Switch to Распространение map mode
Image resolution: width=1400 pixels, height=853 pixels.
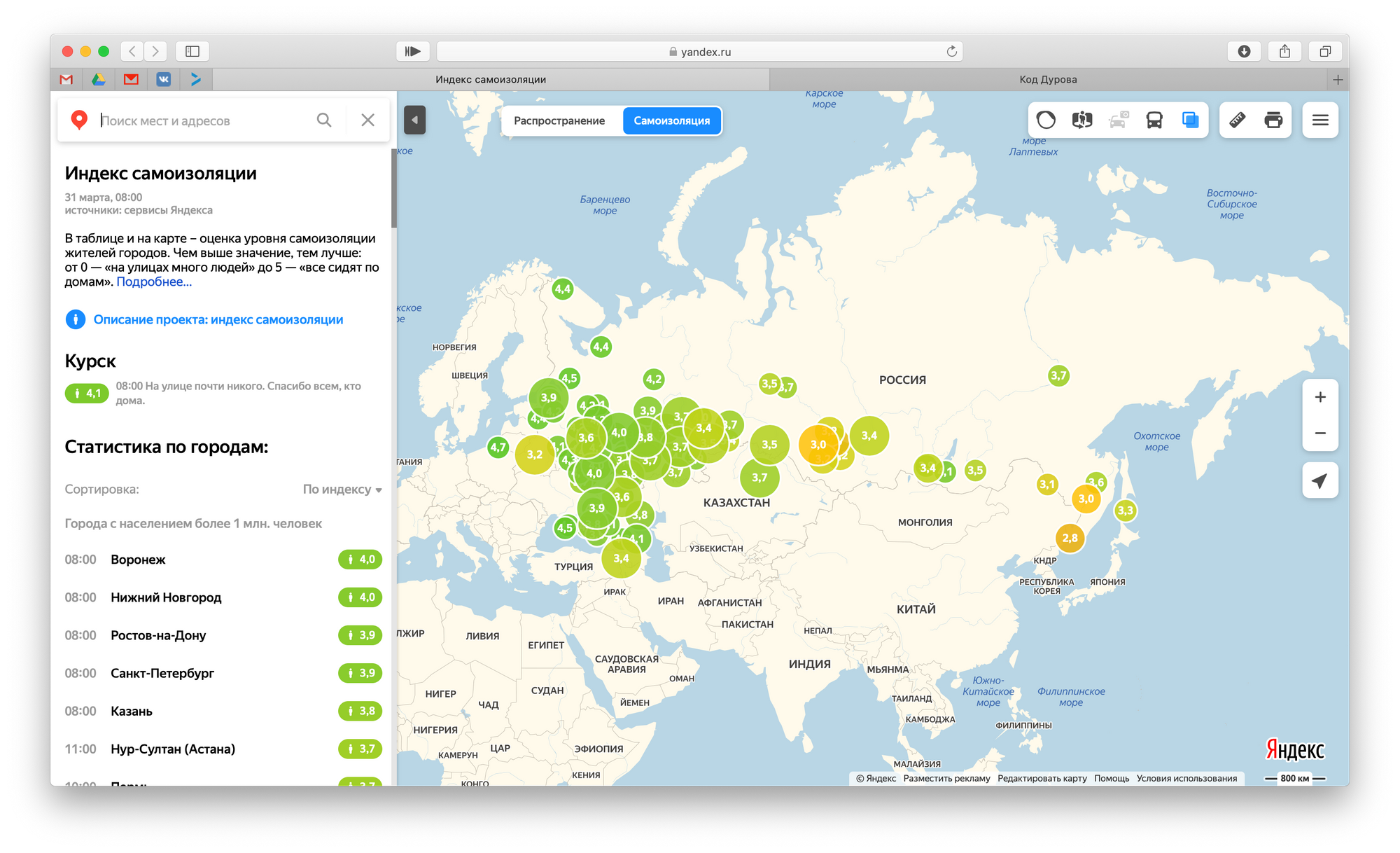(x=559, y=120)
